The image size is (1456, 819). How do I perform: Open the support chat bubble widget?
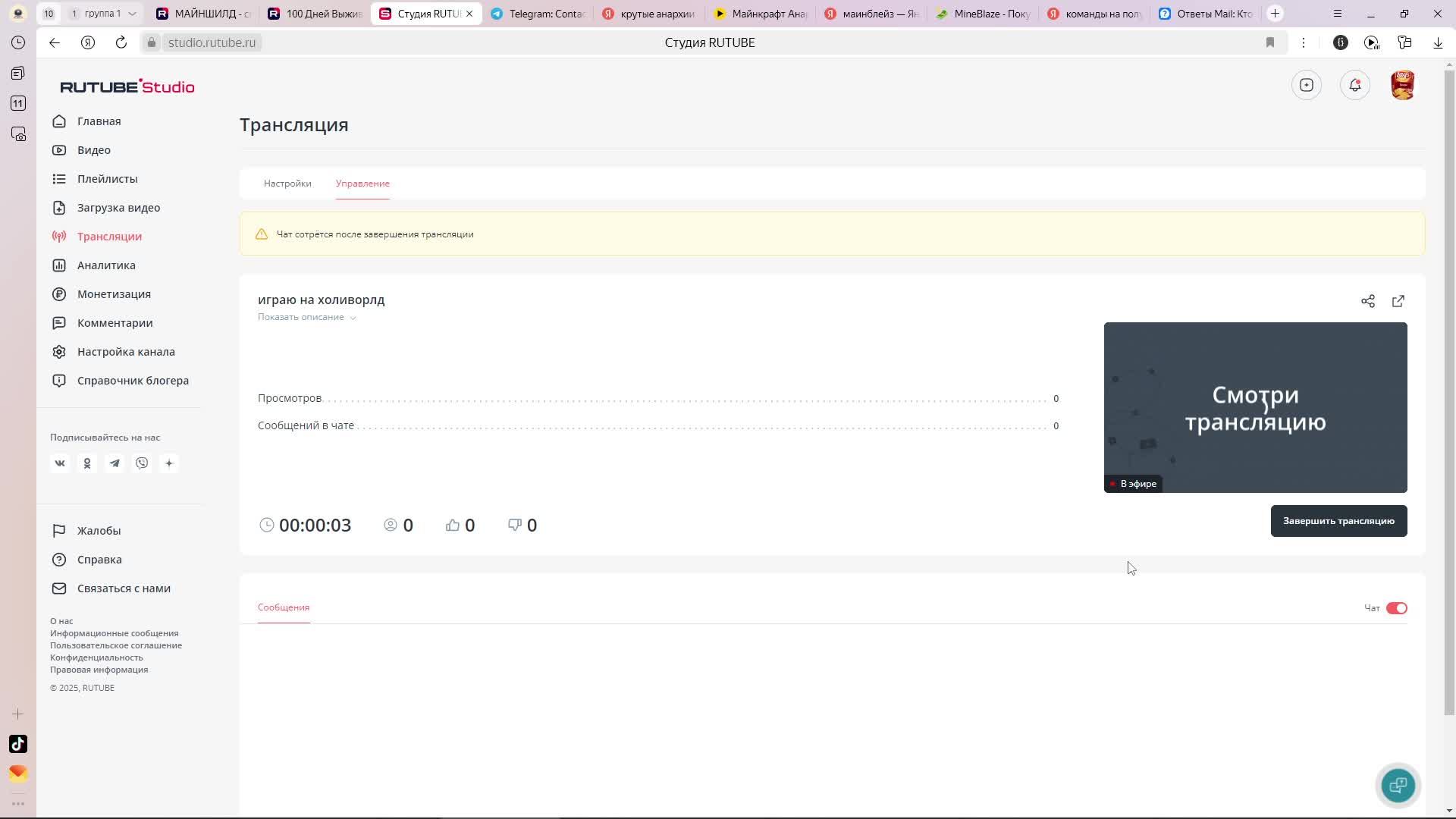pos(1398,785)
